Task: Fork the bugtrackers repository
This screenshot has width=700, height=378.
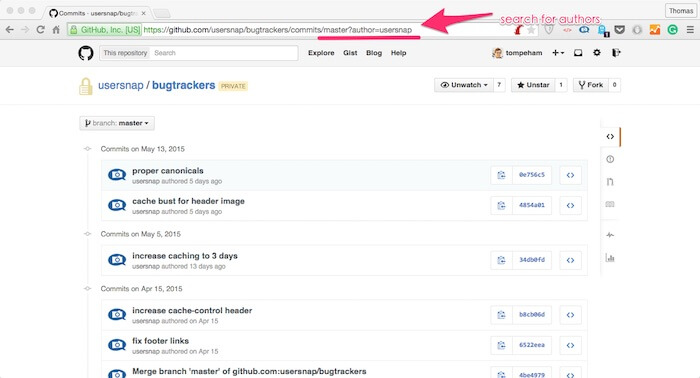Action: [x=591, y=85]
